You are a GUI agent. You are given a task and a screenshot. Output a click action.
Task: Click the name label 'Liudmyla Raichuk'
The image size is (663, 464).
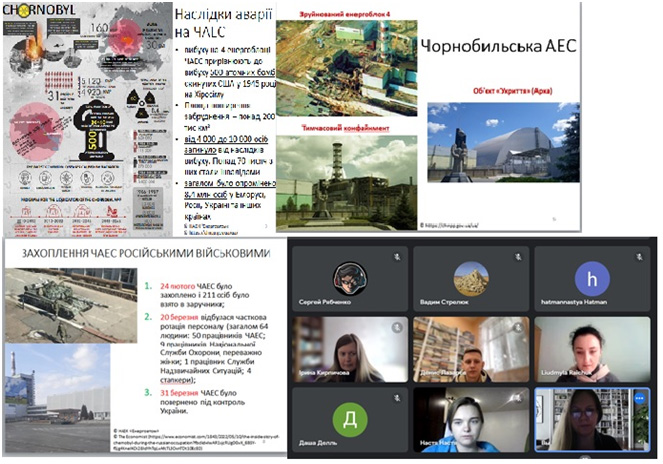566,373
